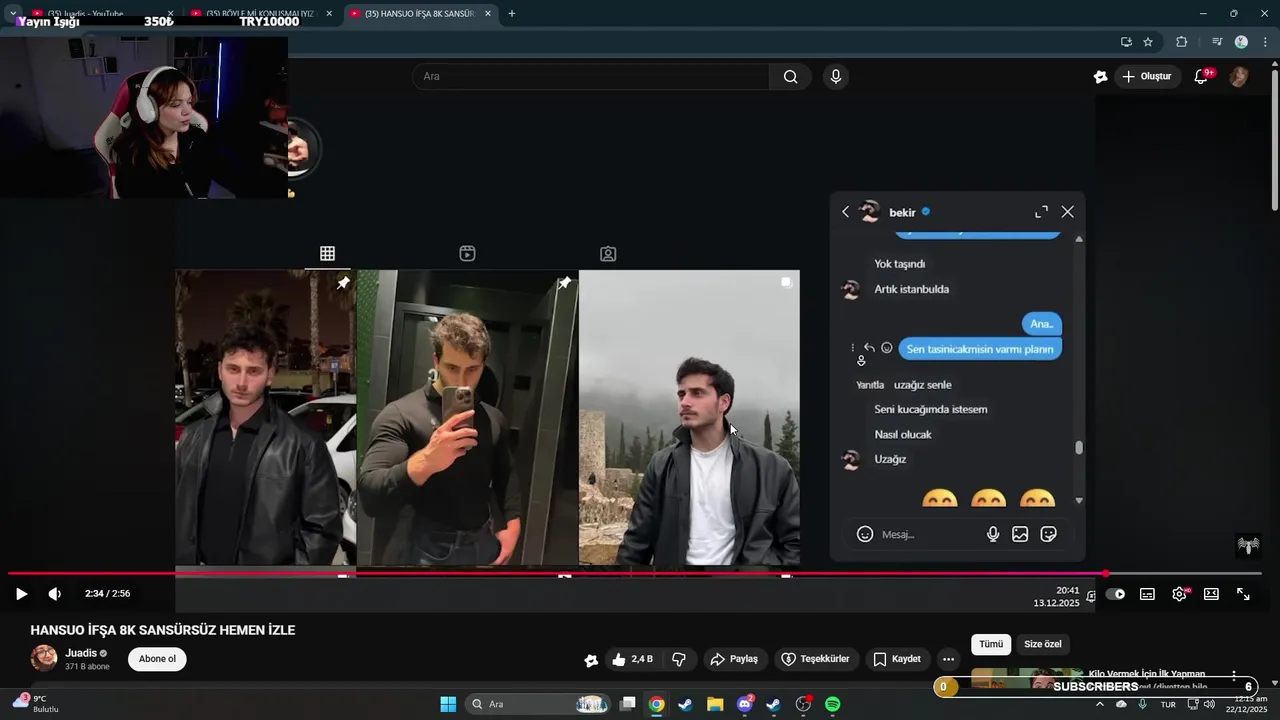Open the Chrome media control icon
Image resolution: width=1280 pixels, height=720 pixels.
click(1217, 42)
